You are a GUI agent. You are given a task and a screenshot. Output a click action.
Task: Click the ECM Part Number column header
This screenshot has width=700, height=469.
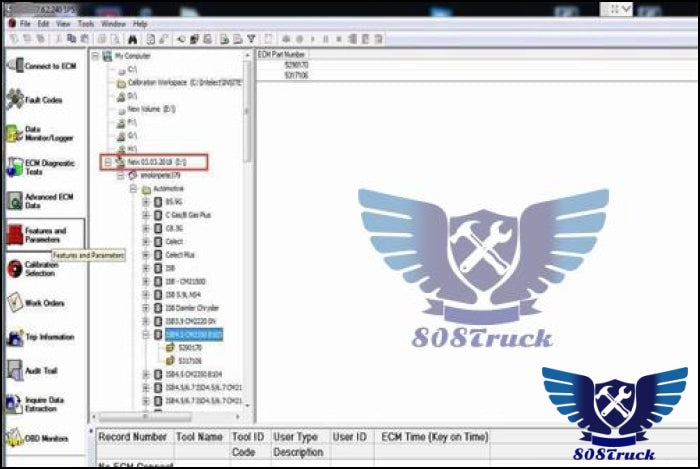[282, 54]
